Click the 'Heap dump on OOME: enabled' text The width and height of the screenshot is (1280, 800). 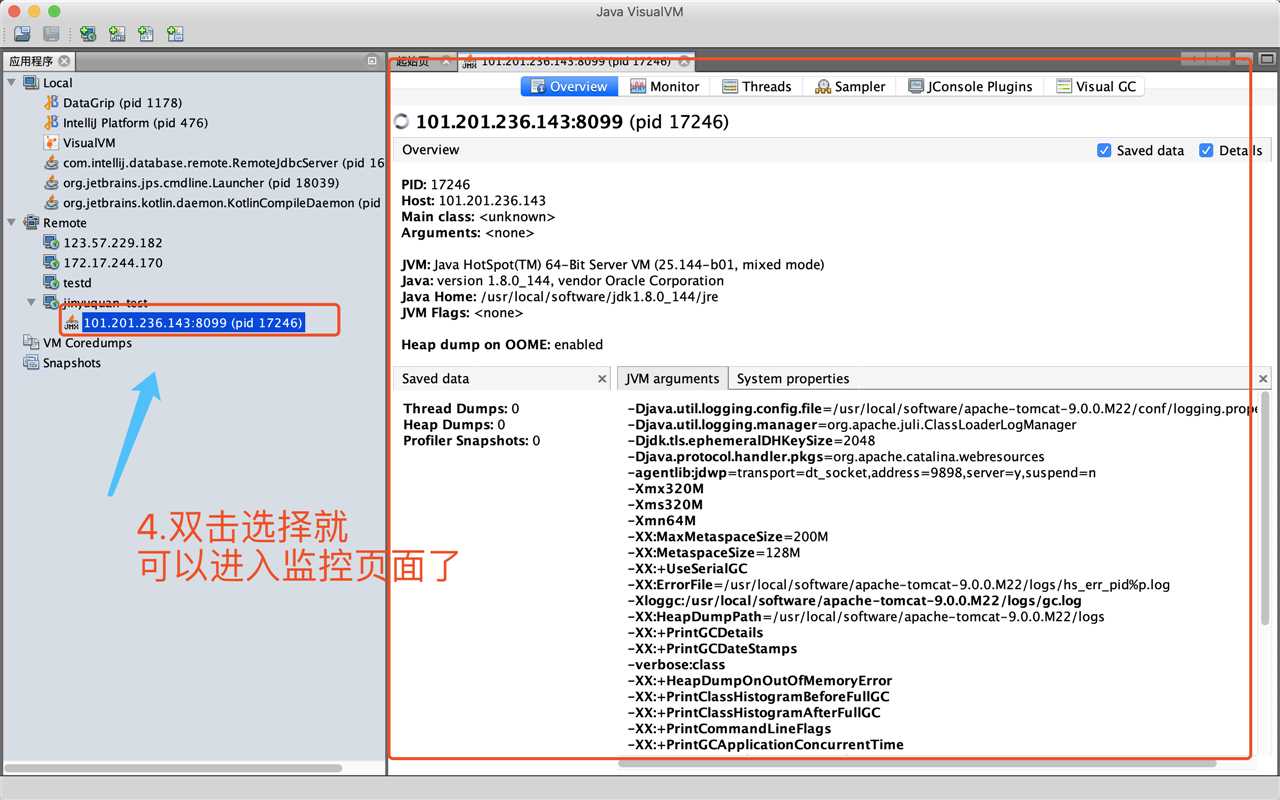click(502, 345)
